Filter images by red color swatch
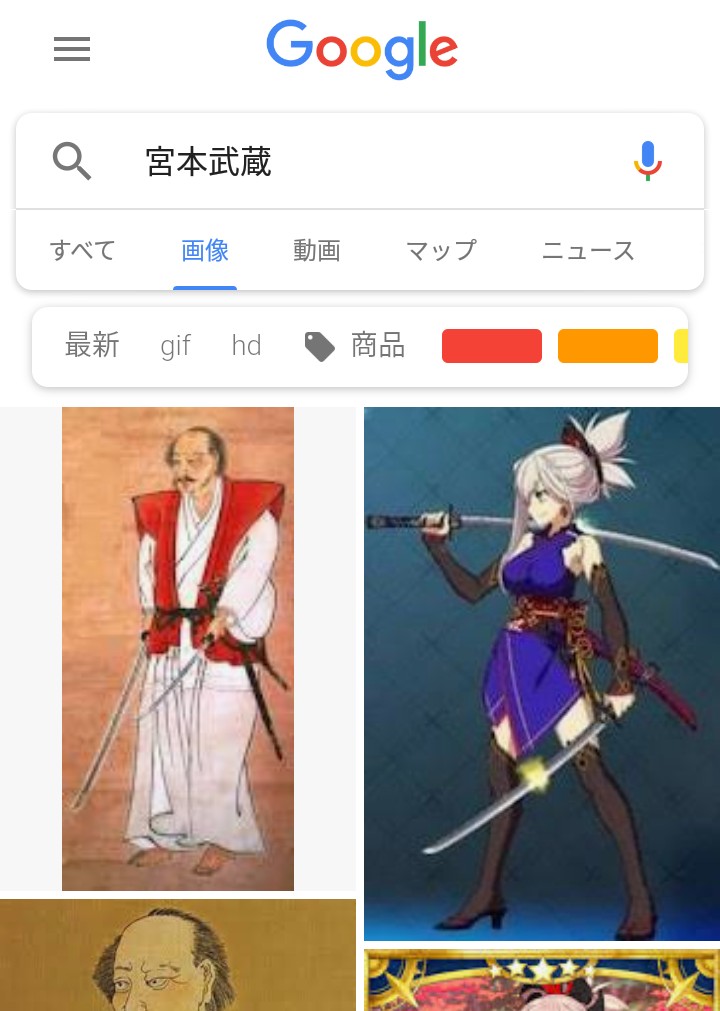 click(x=492, y=346)
